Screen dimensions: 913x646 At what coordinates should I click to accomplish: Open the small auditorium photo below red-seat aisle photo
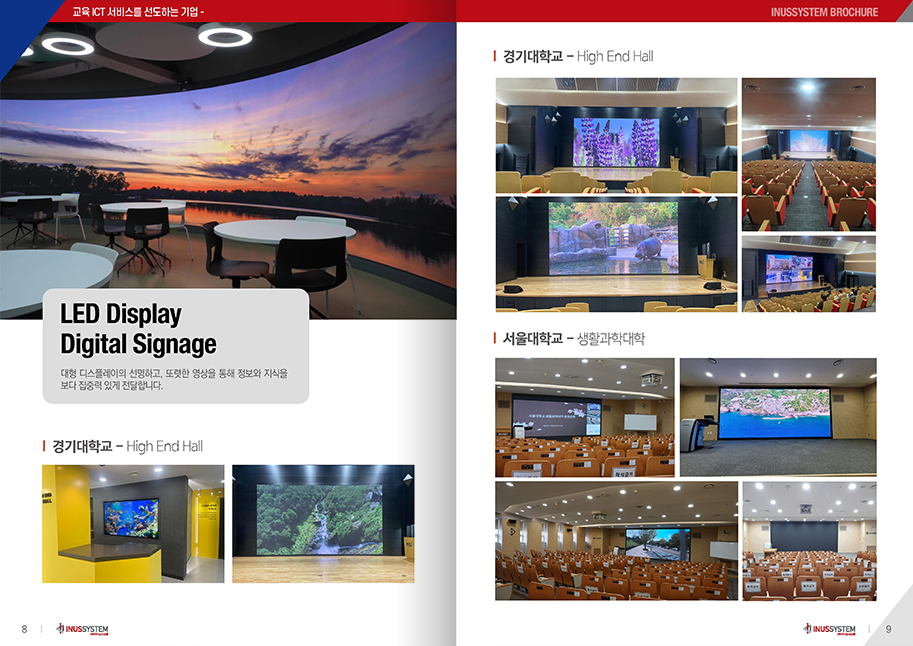(x=808, y=273)
